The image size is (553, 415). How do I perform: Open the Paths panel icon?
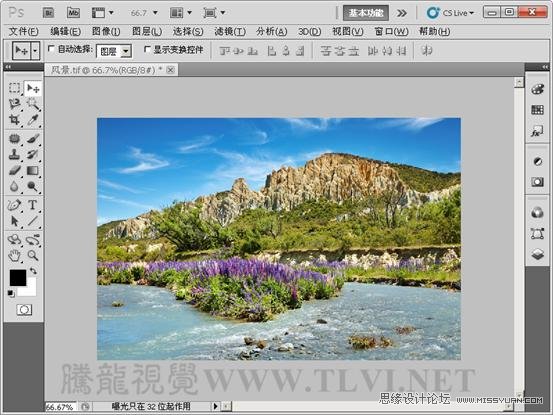coord(537,233)
